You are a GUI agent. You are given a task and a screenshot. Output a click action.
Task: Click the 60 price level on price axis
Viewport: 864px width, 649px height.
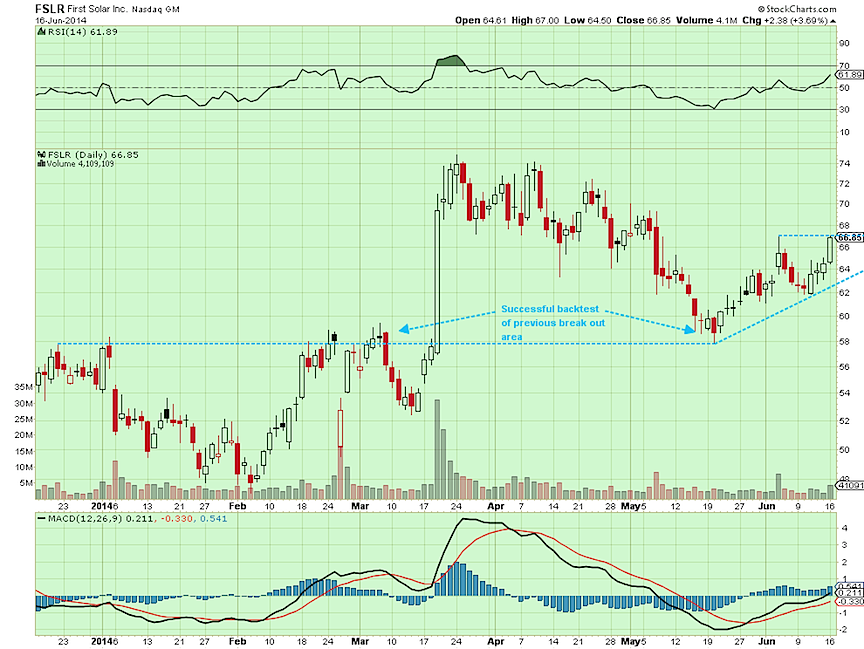point(844,316)
